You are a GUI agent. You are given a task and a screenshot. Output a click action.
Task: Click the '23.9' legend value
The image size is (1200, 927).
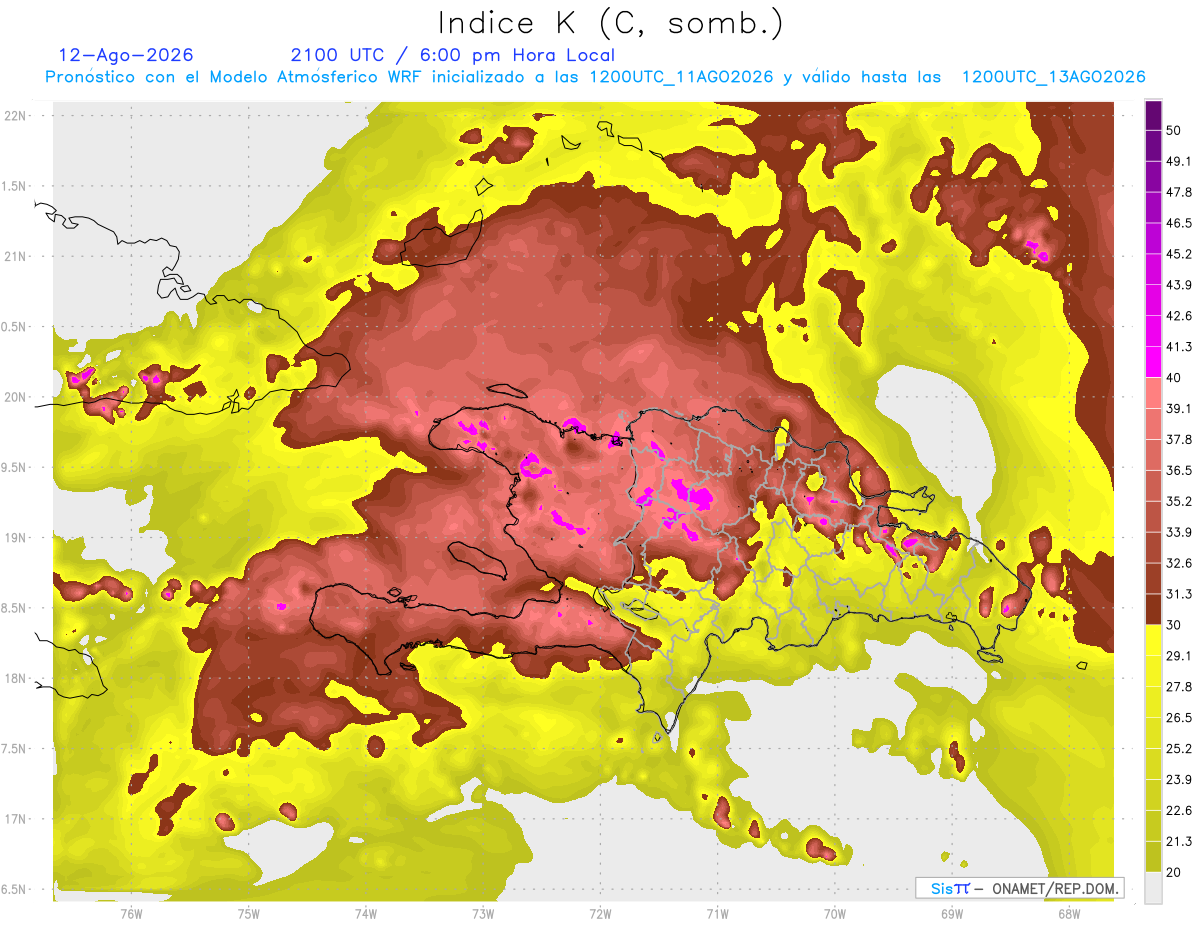pos(1179,780)
